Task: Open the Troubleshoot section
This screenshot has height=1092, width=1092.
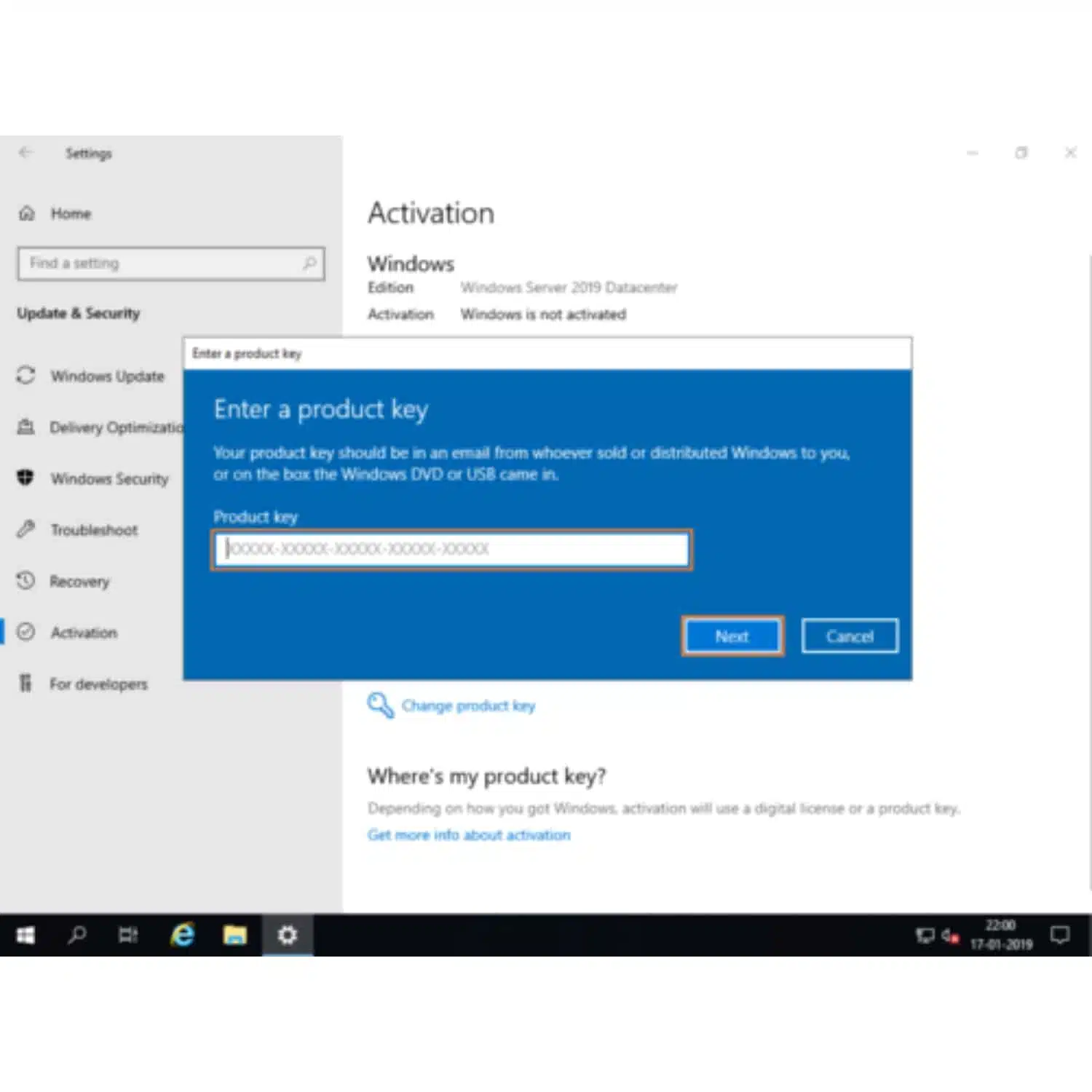Action: click(x=94, y=530)
